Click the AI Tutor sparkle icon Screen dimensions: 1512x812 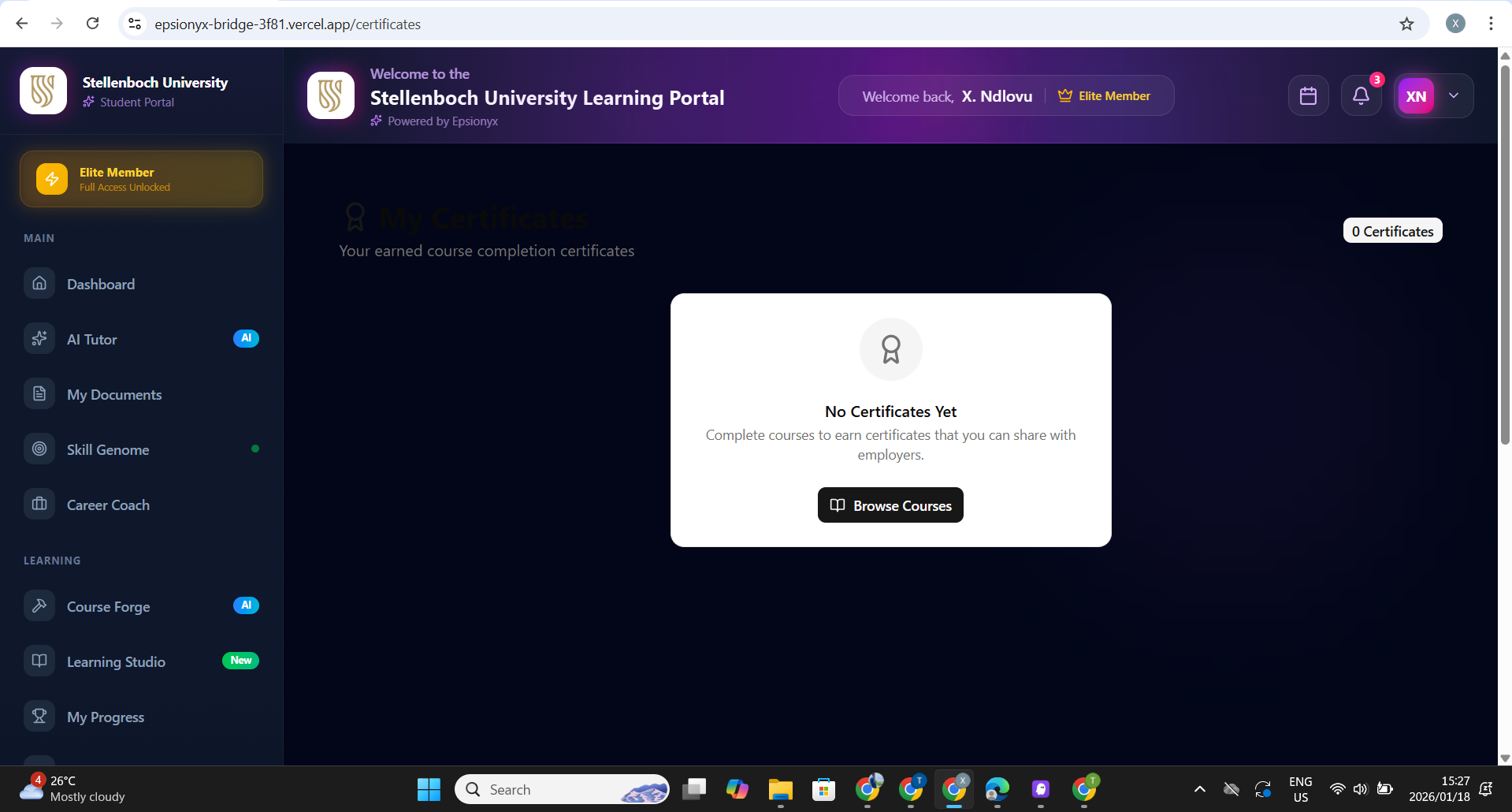tap(39, 338)
